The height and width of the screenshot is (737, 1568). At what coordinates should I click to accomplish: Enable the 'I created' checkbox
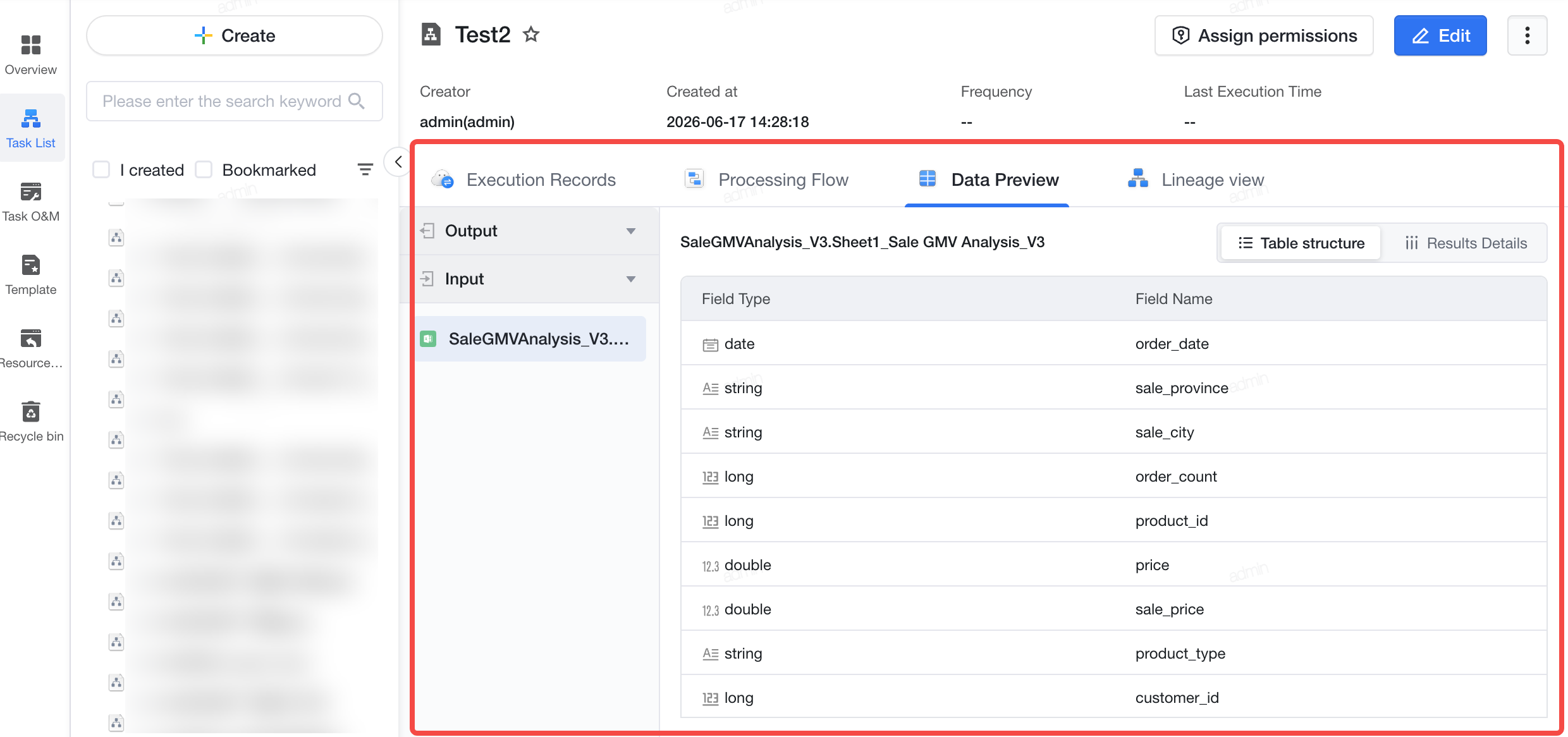(x=101, y=169)
